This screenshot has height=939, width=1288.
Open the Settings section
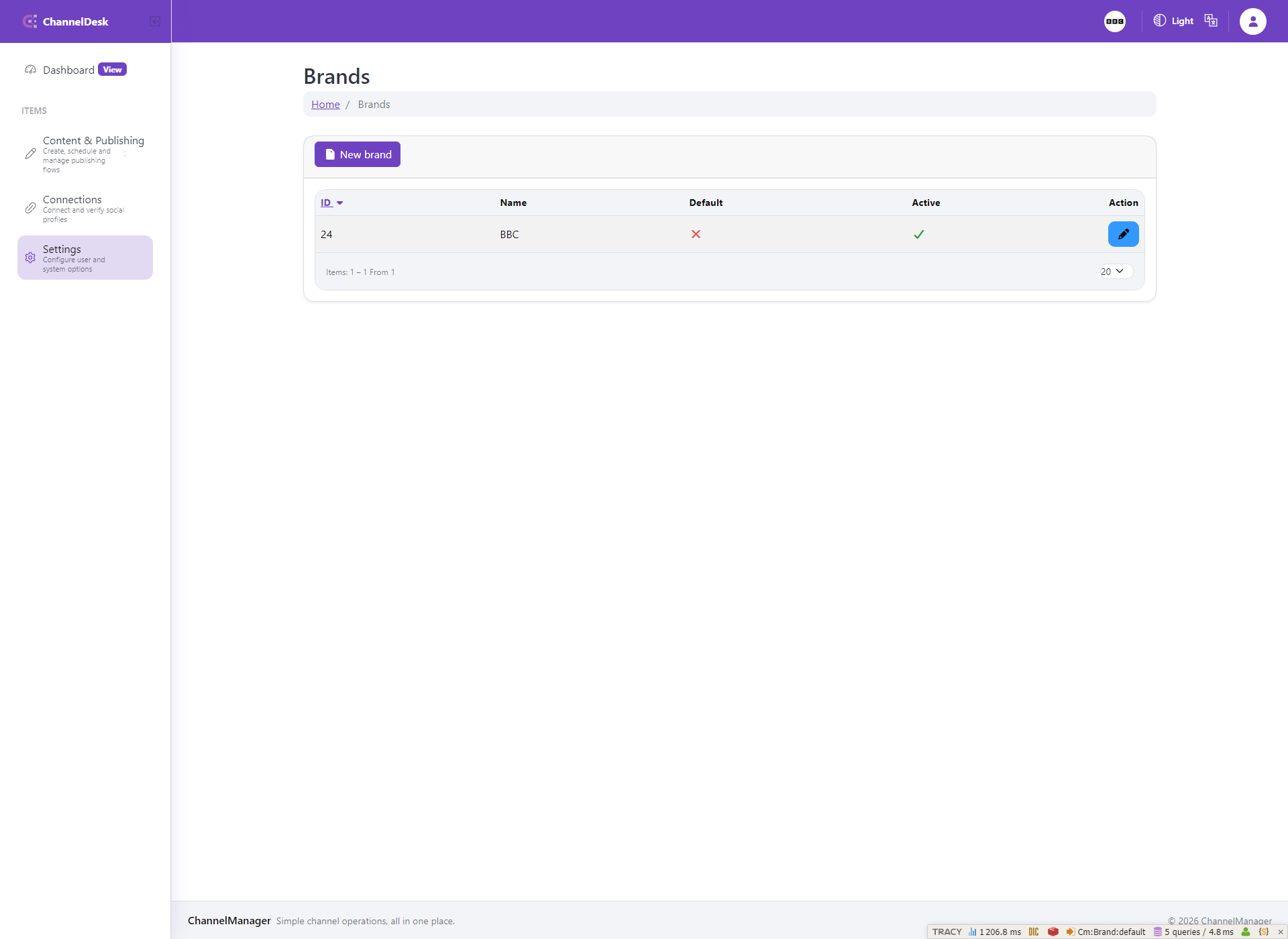(x=85, y=258)
